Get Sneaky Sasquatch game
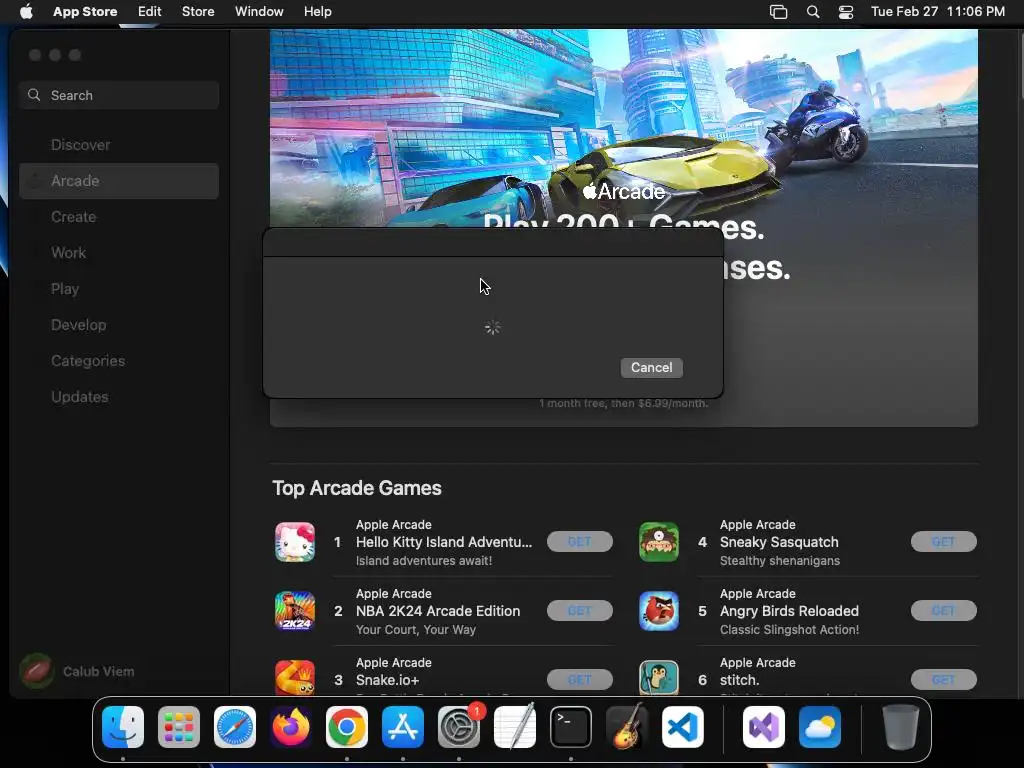The height and width of the screenshot is (768, 1024). (944, 541)
